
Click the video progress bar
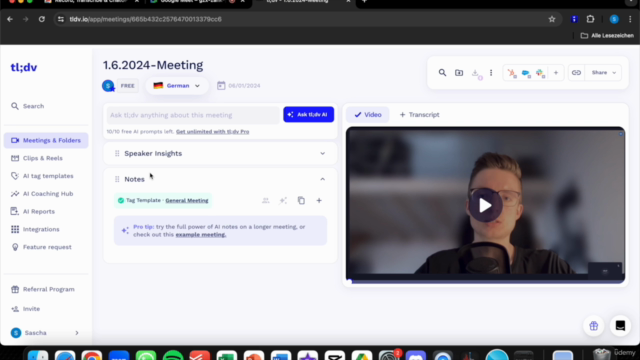click(x=485, y=281)
